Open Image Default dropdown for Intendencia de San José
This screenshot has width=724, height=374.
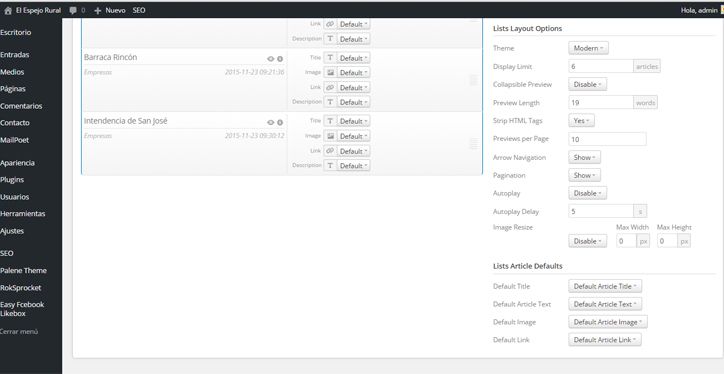point(354,136)
